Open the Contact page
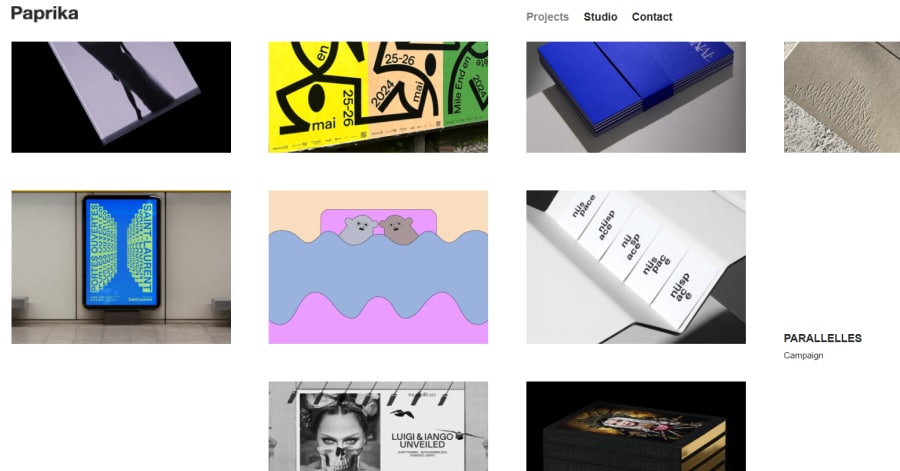The width and height of the screenshot is (900, 471). tap(651, 17)
